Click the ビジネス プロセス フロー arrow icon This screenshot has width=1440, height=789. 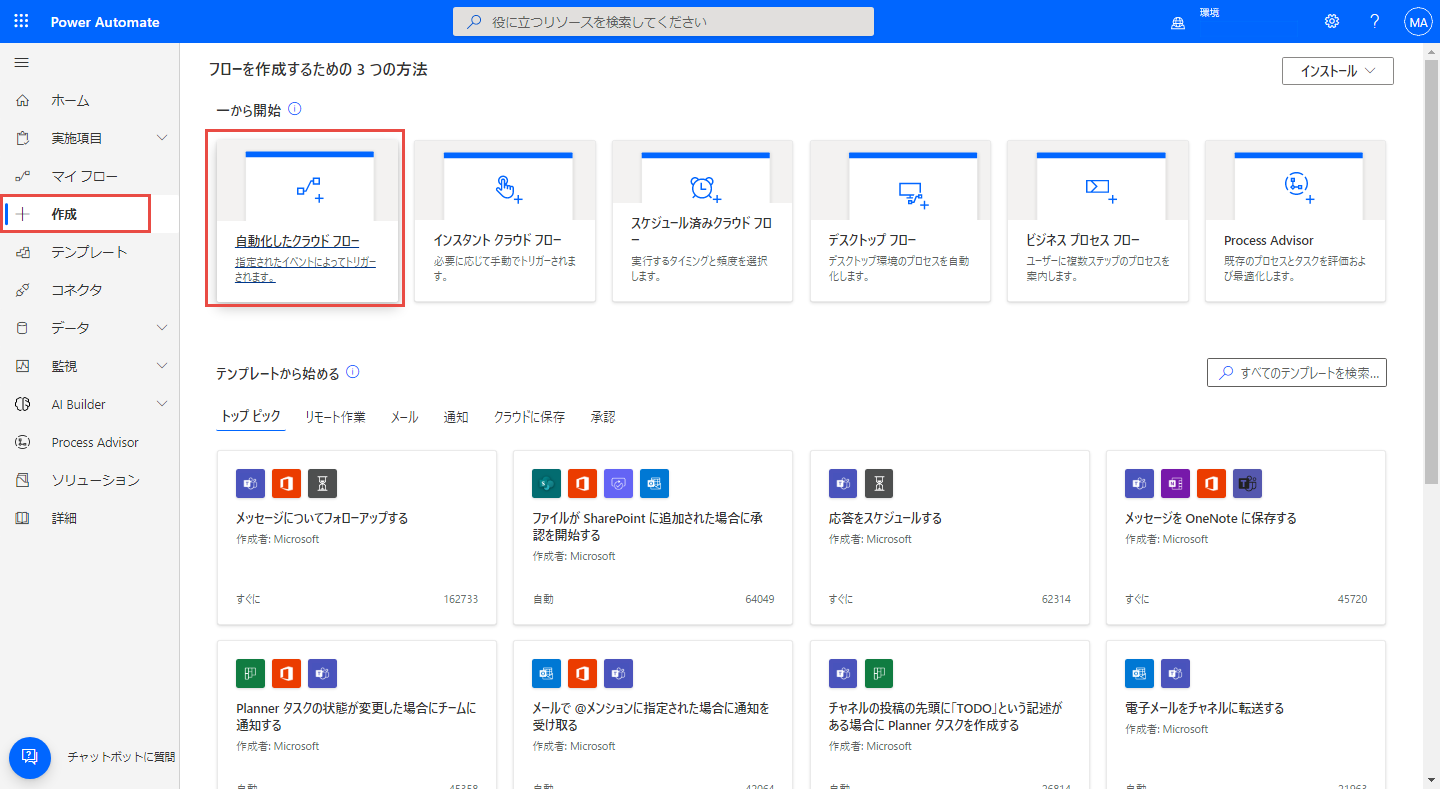coord(1099,189)
